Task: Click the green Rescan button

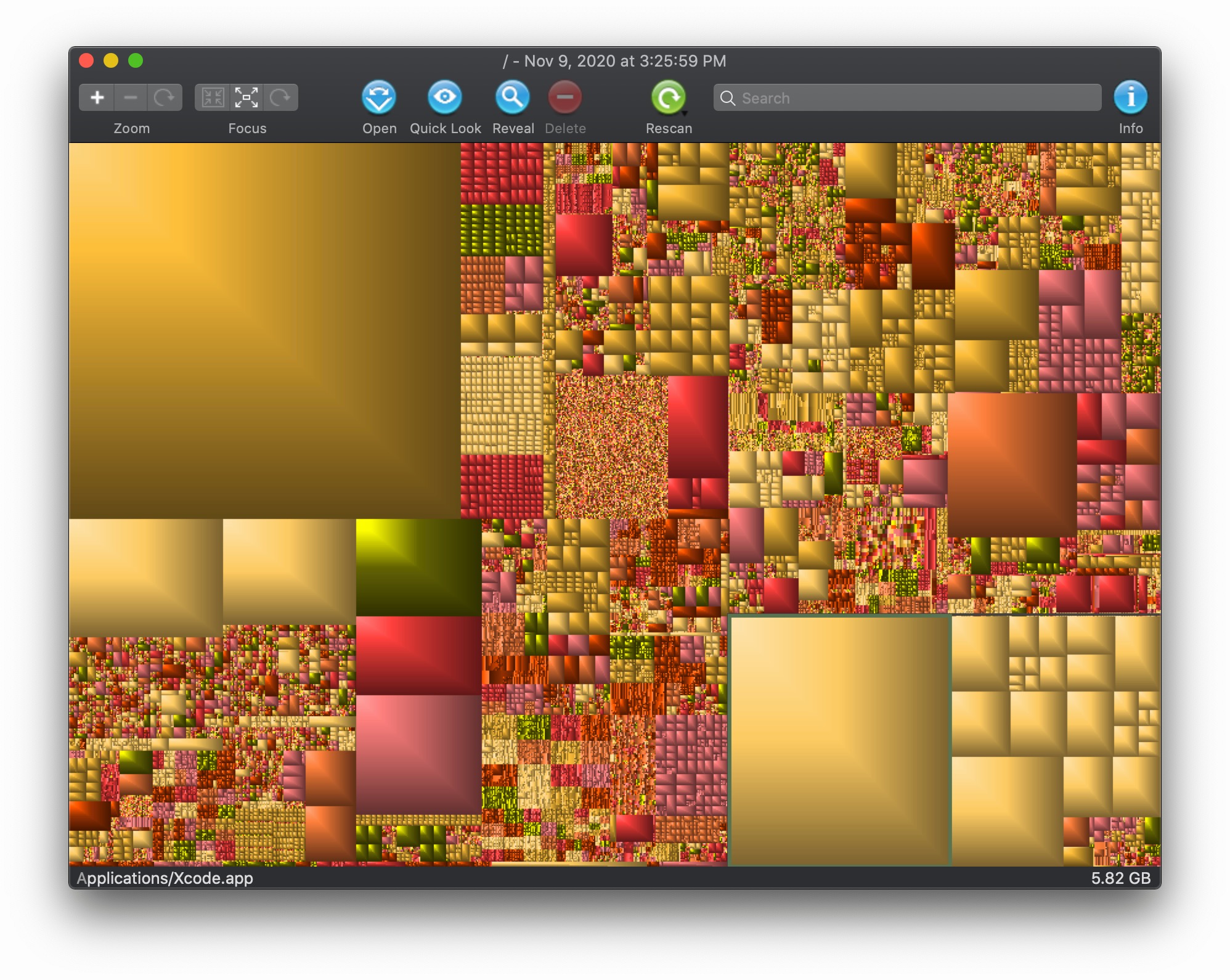Action: point(667,97)
